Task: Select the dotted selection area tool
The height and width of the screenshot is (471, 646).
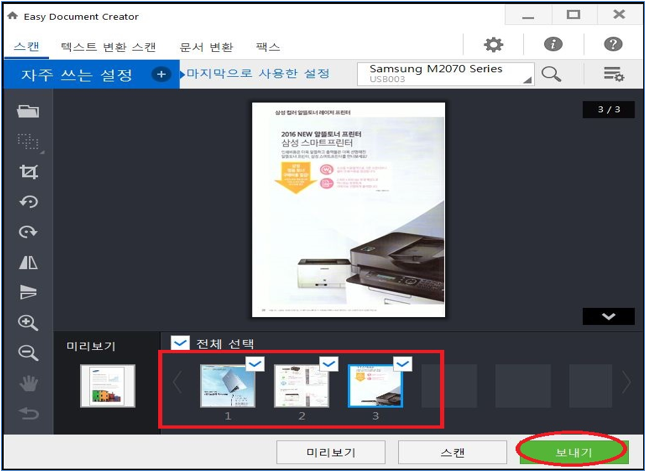Action: coord(28,142)
